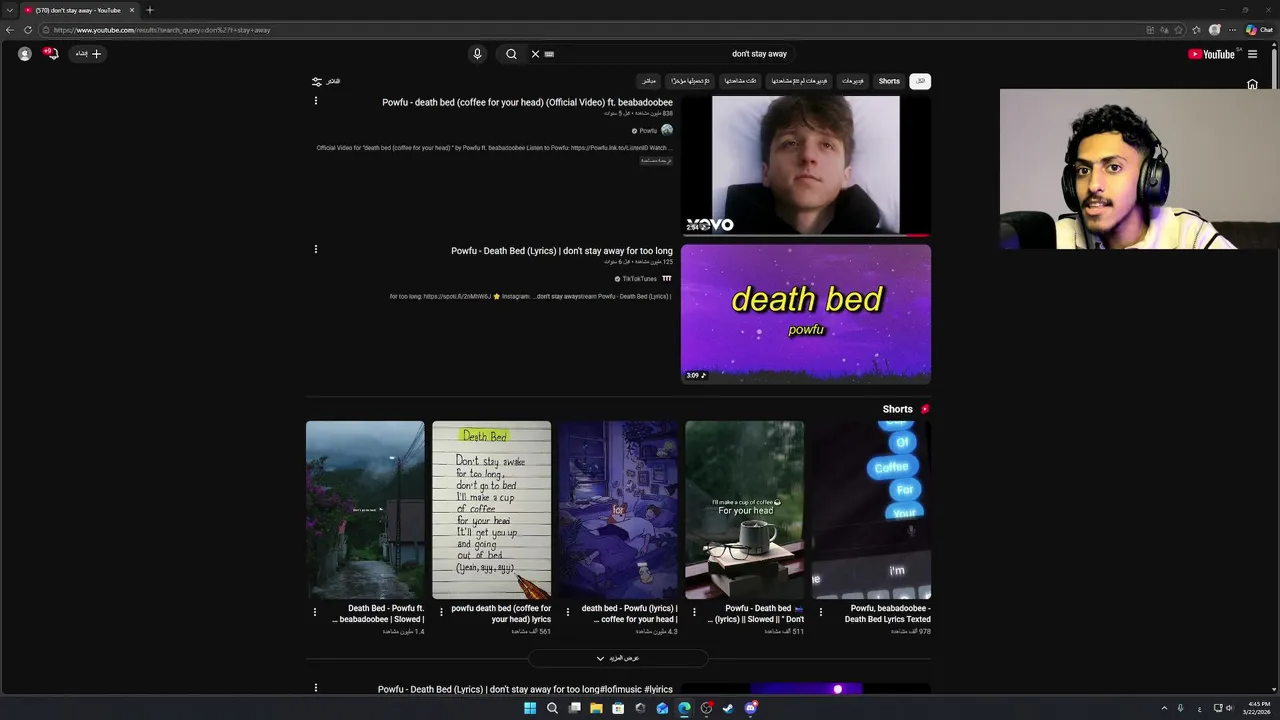Open the Windows Start menu

530,708
